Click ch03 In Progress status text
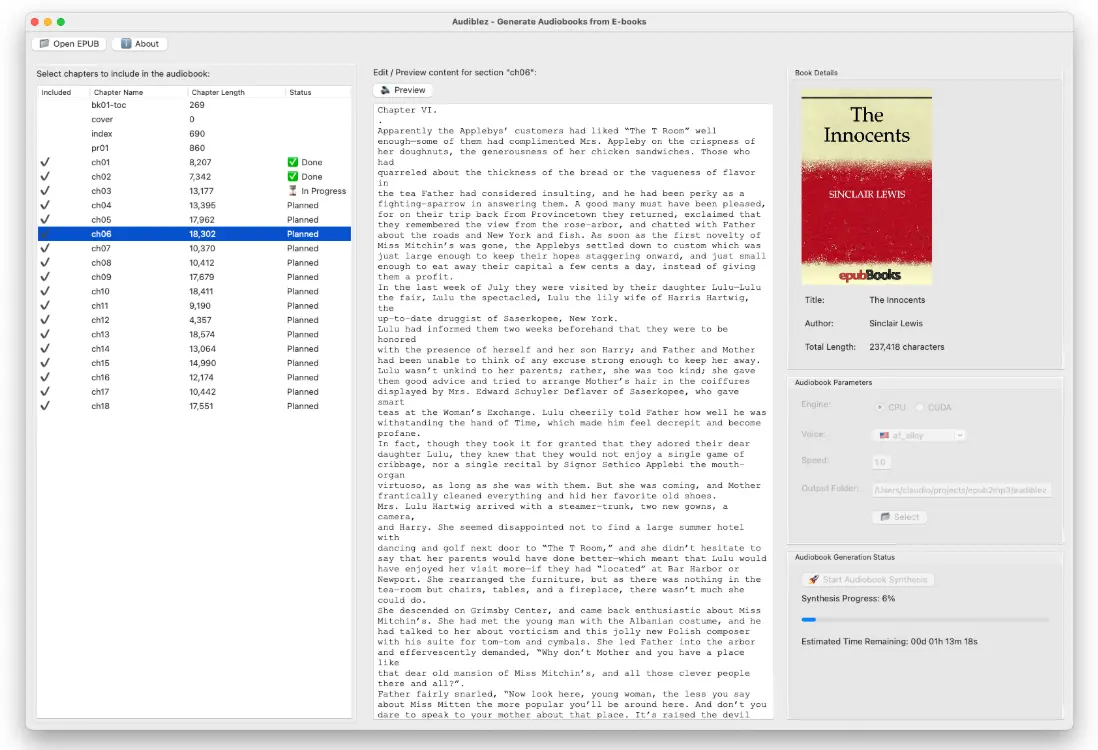This screenshot has height=750, width=1098. (324, 191)
